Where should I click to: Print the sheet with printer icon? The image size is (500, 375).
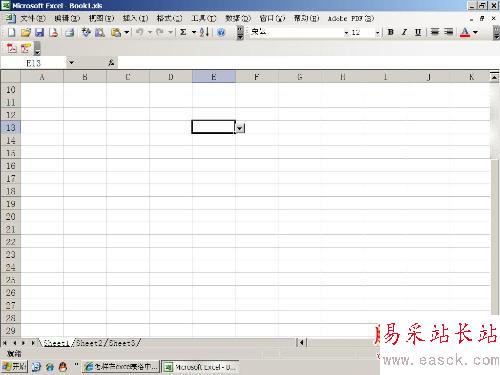[x=70, y=32]
